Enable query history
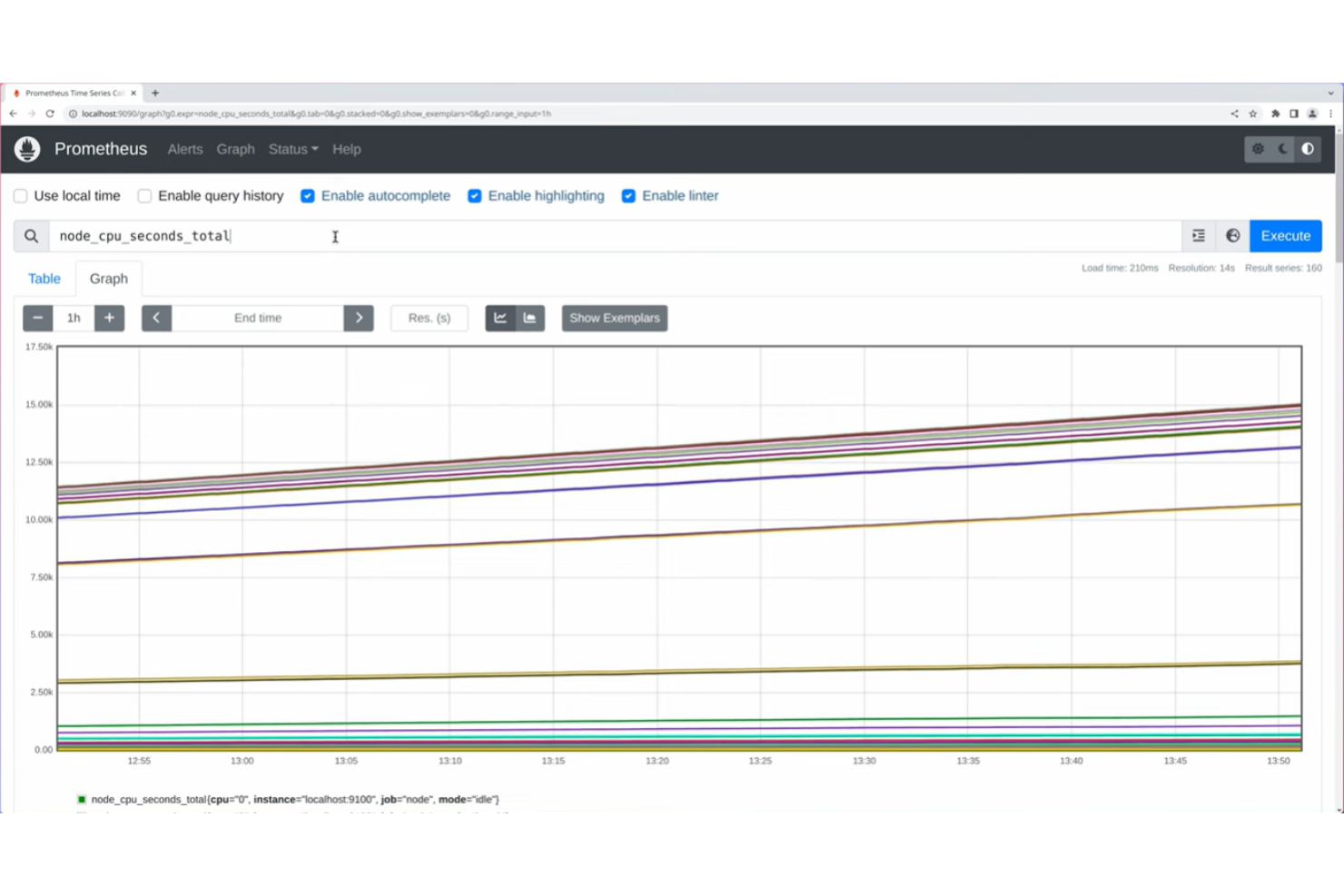Screen dimensions: 1344x896 pyautogui.click(x=144, y=195)
